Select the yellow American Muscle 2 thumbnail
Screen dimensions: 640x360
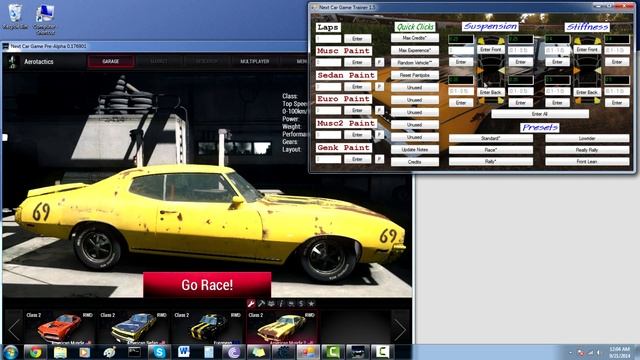coord(282,327)
